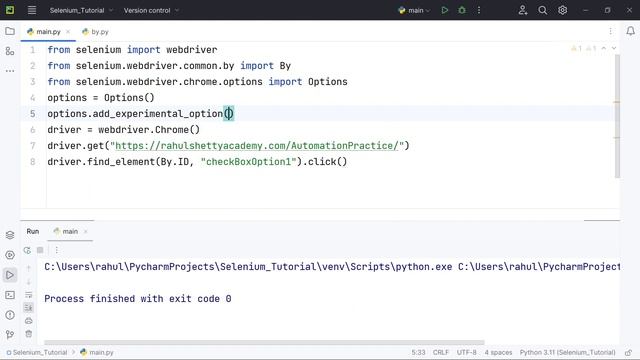
Task: Open the Project tool window folder icon
Action: pyautogui.click(x=10, y=31)
